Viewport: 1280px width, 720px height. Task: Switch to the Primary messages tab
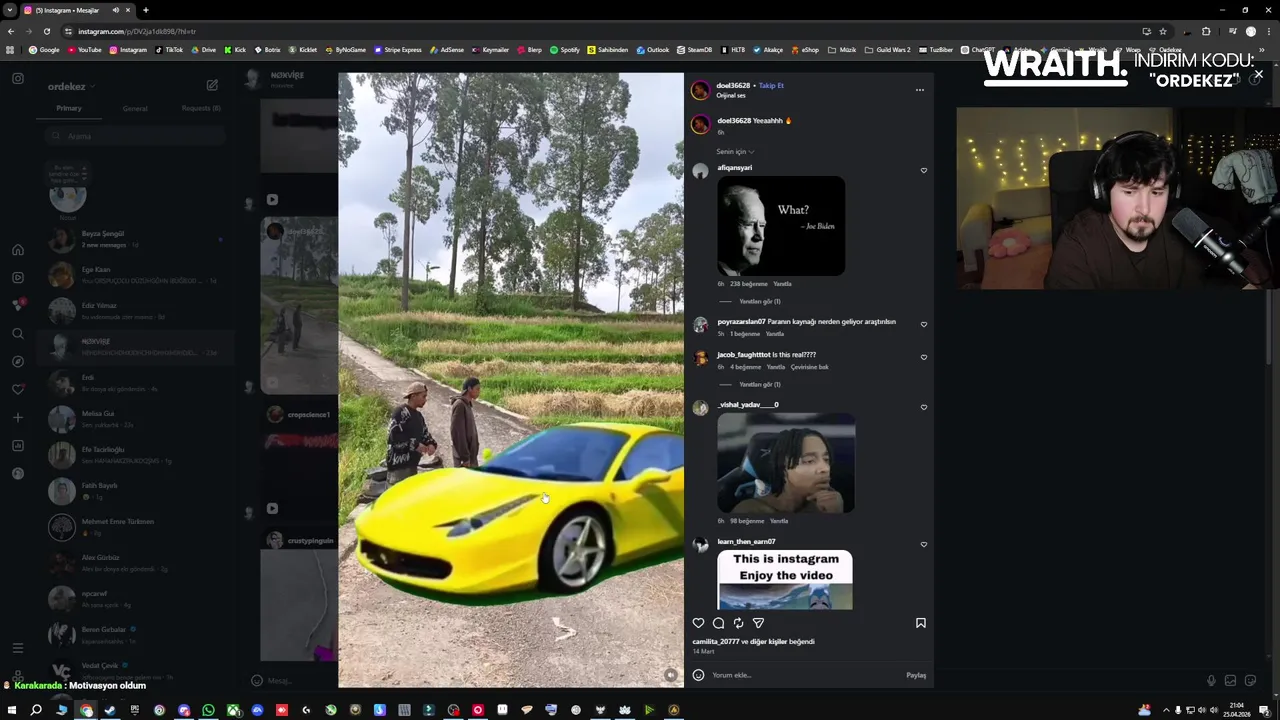(69, 108)
